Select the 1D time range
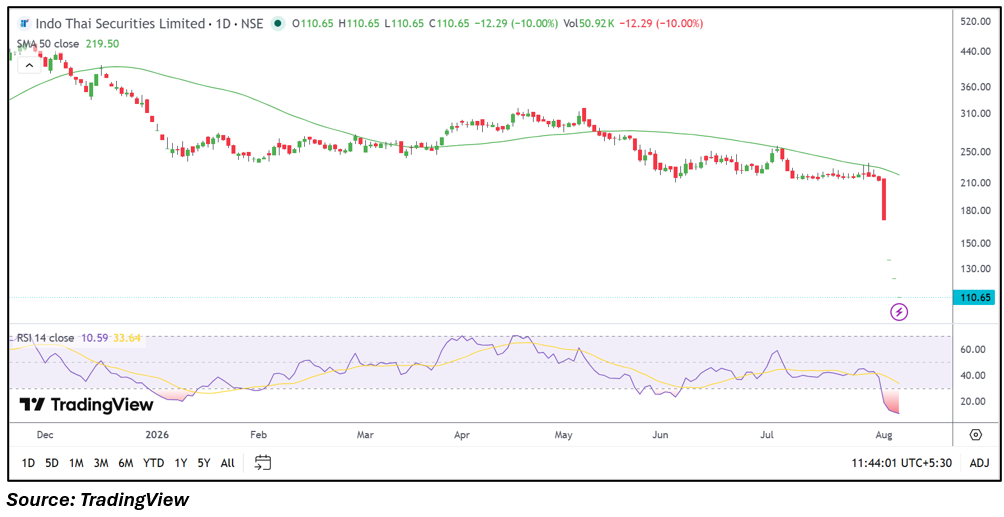 [28, 463]
